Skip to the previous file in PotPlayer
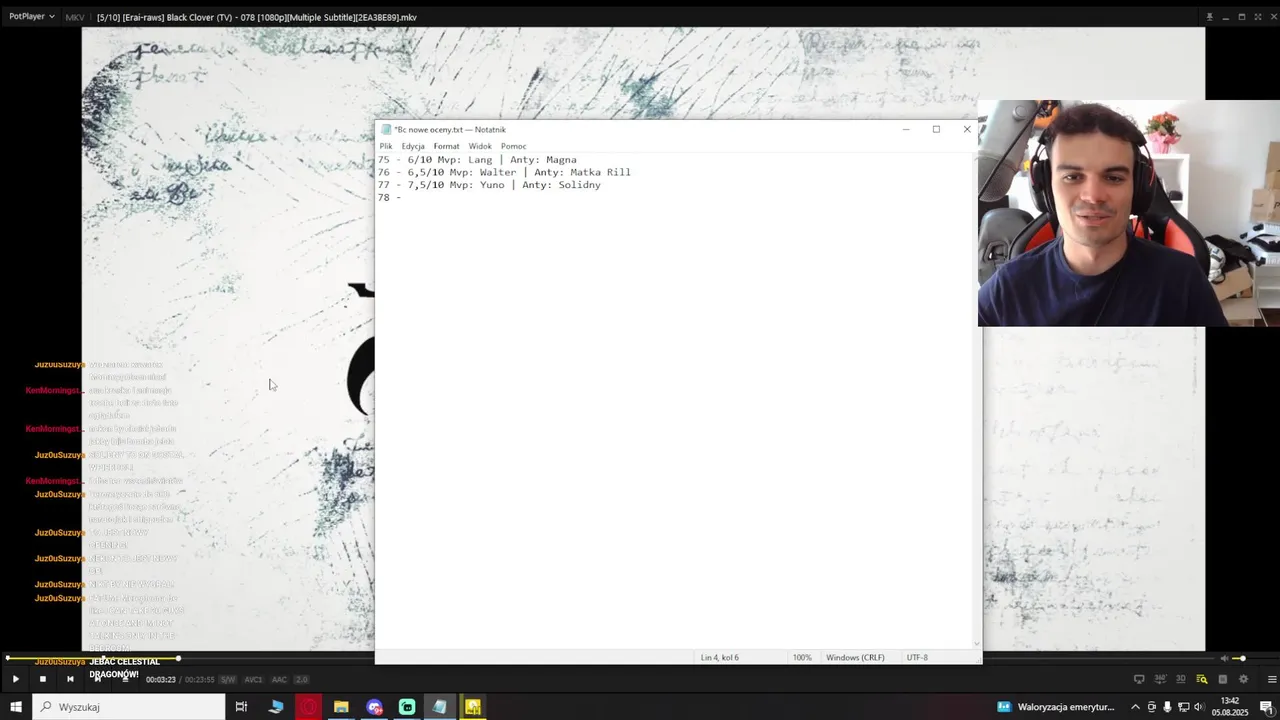Viewport: 1280px width, 720px height. coord(70,679)
